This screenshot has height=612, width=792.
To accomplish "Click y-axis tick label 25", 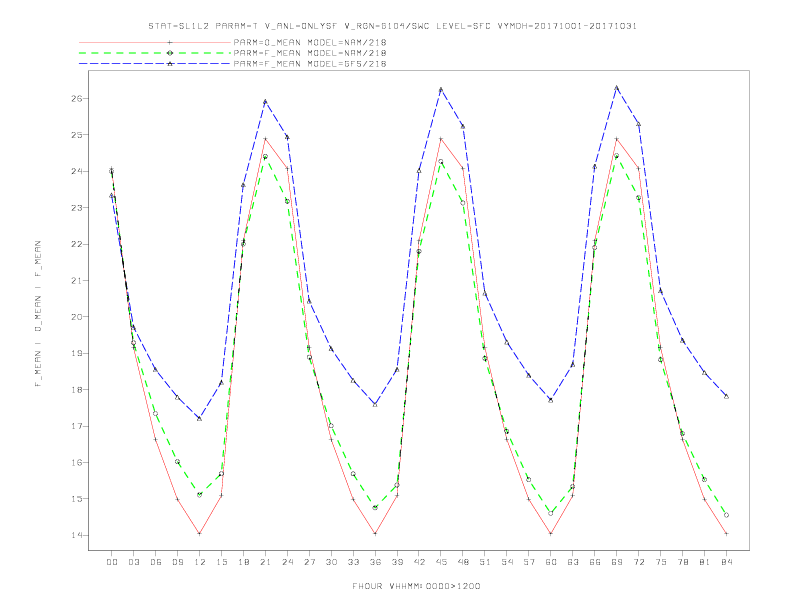I will coord(76,135).
